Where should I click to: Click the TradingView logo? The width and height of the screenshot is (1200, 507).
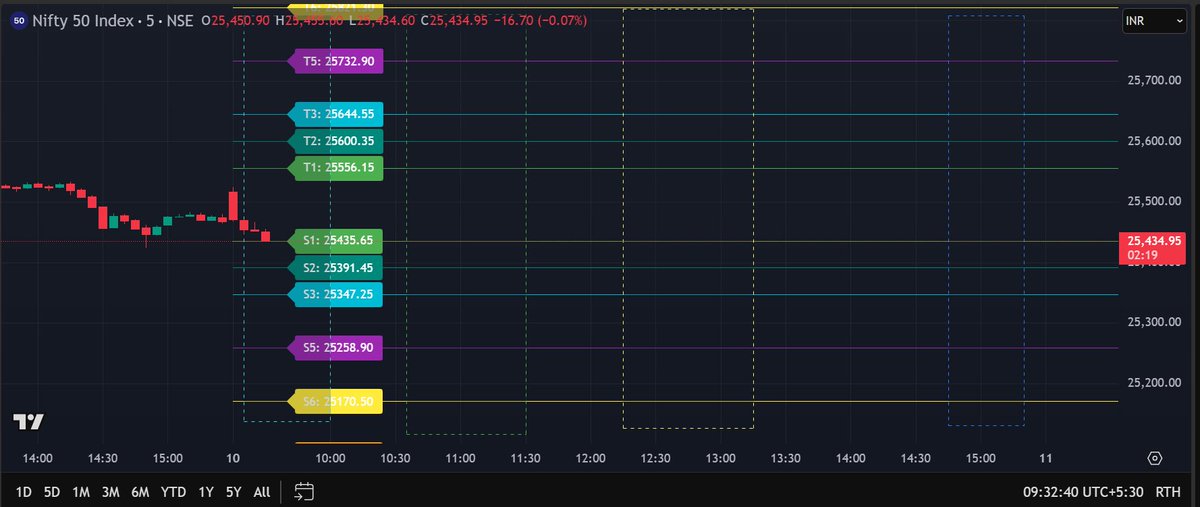pos(28,421)
